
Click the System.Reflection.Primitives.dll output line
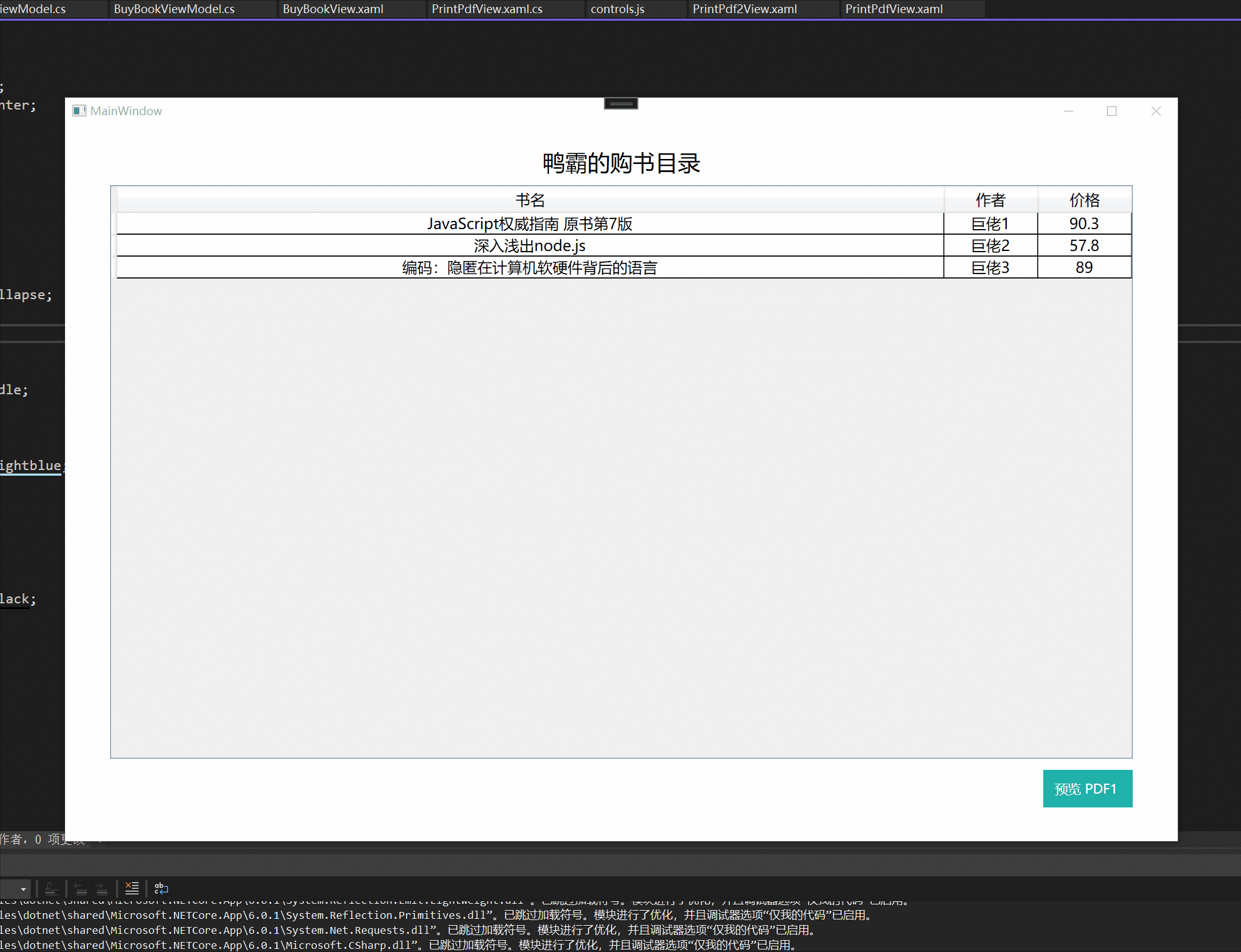tap(437, 915)
